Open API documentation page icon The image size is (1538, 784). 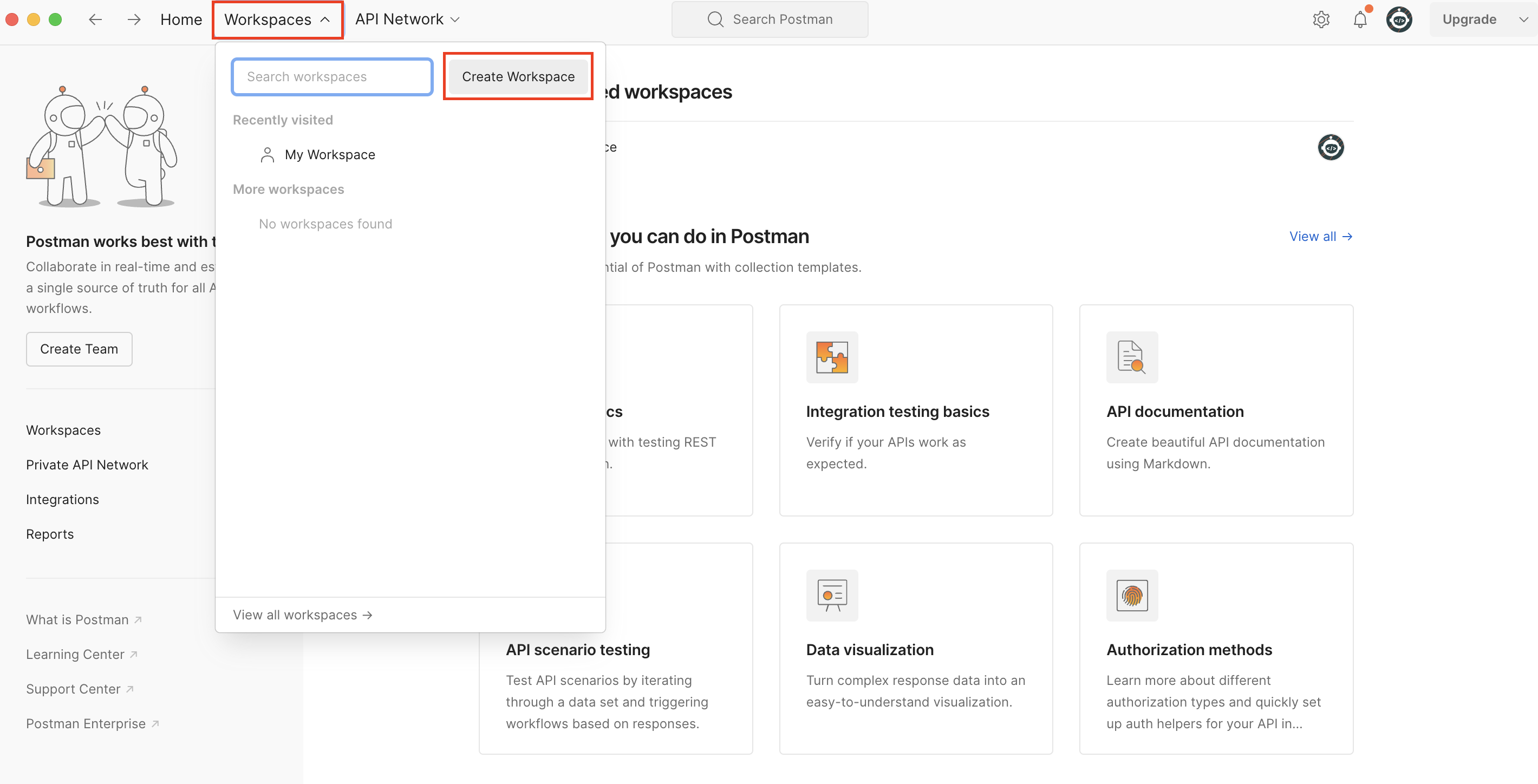1131,357
